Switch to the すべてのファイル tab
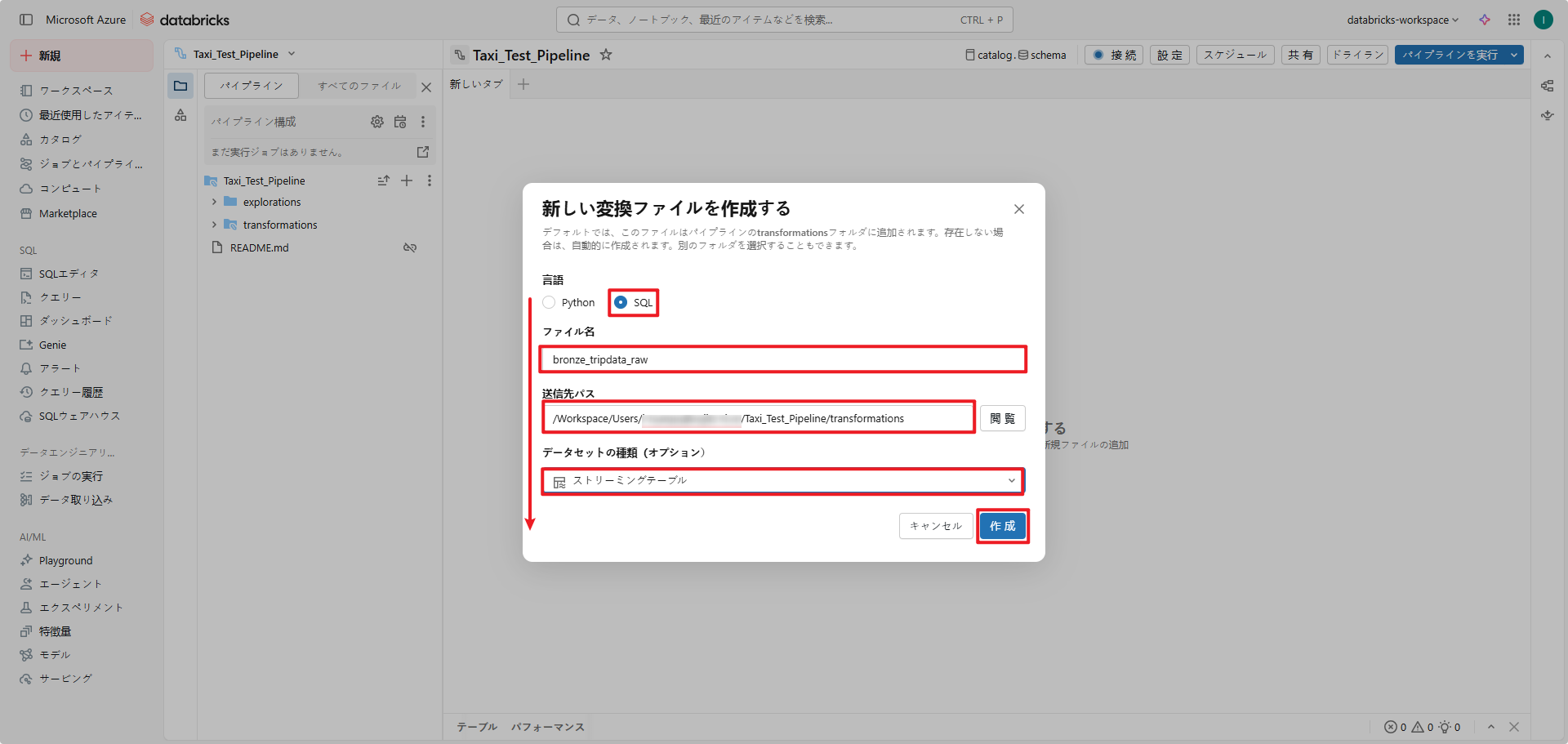 (359, 86)
